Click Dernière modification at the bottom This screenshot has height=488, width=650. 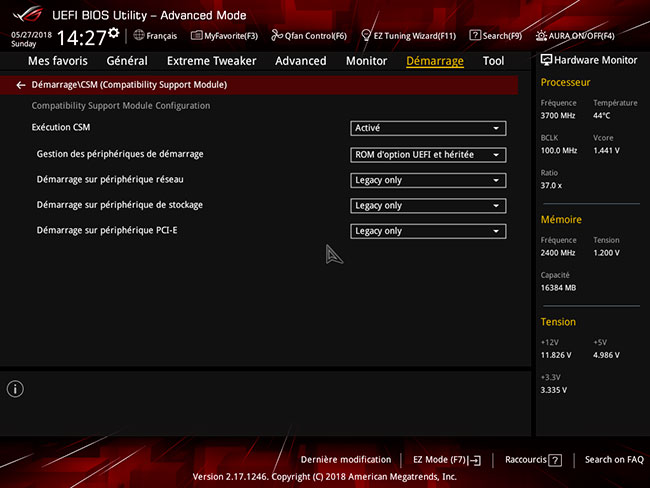click(345, 460)
